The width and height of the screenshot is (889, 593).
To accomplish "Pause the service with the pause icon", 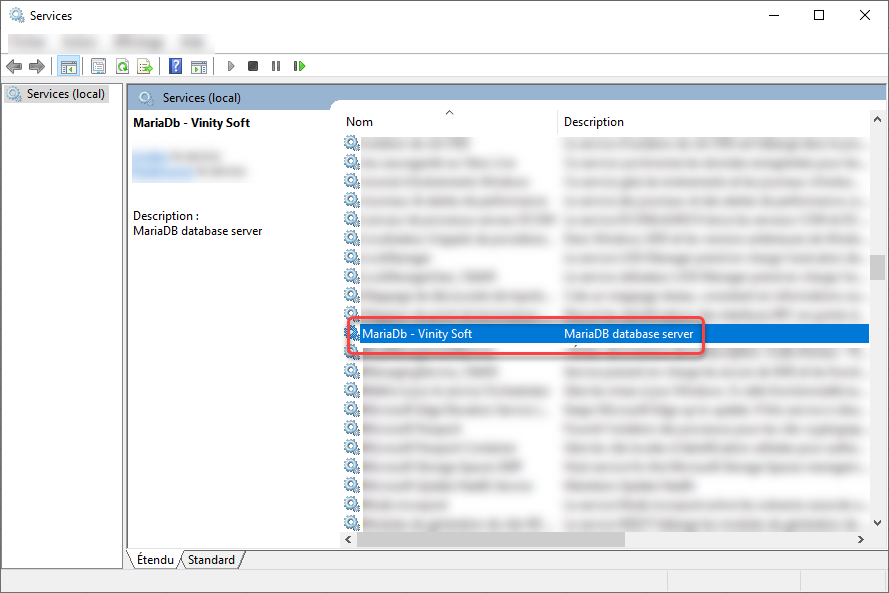I will coord(276,66).
